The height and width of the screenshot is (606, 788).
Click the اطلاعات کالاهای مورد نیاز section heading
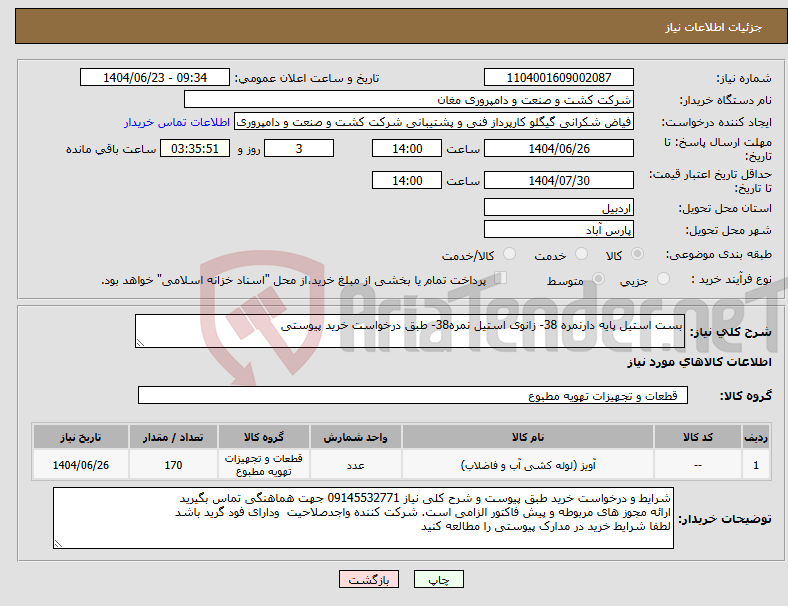(x=699, y=362)
